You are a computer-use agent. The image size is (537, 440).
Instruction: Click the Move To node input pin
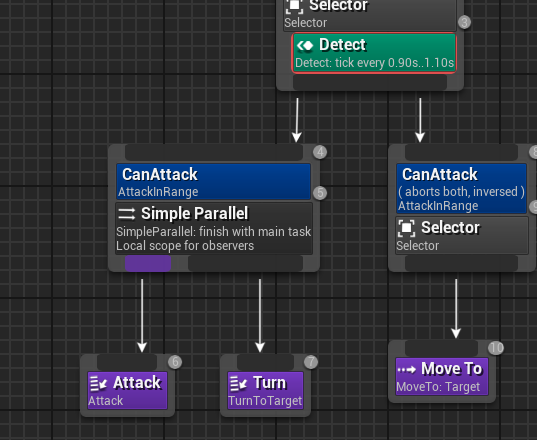(x=441, y=348)
